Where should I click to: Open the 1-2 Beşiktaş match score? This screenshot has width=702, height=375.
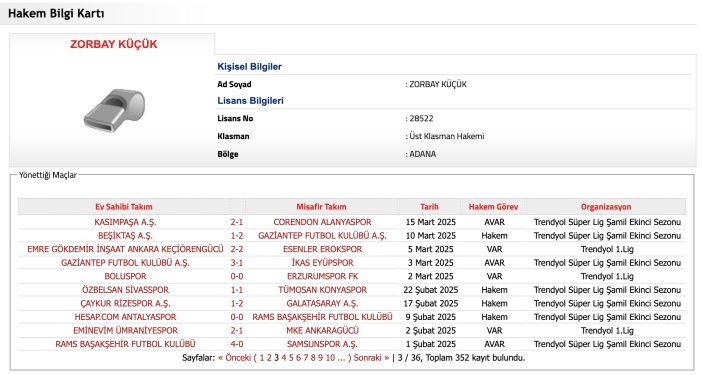pyautogui.click(x=237, y=235)
